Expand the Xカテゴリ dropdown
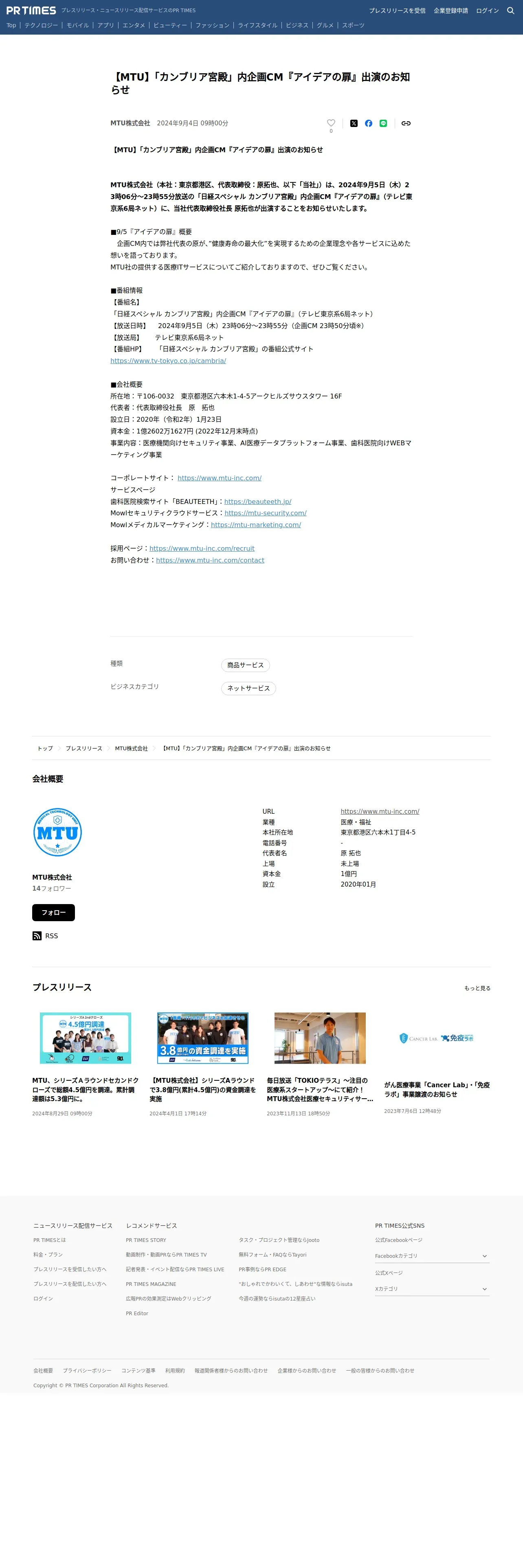 432,1289
